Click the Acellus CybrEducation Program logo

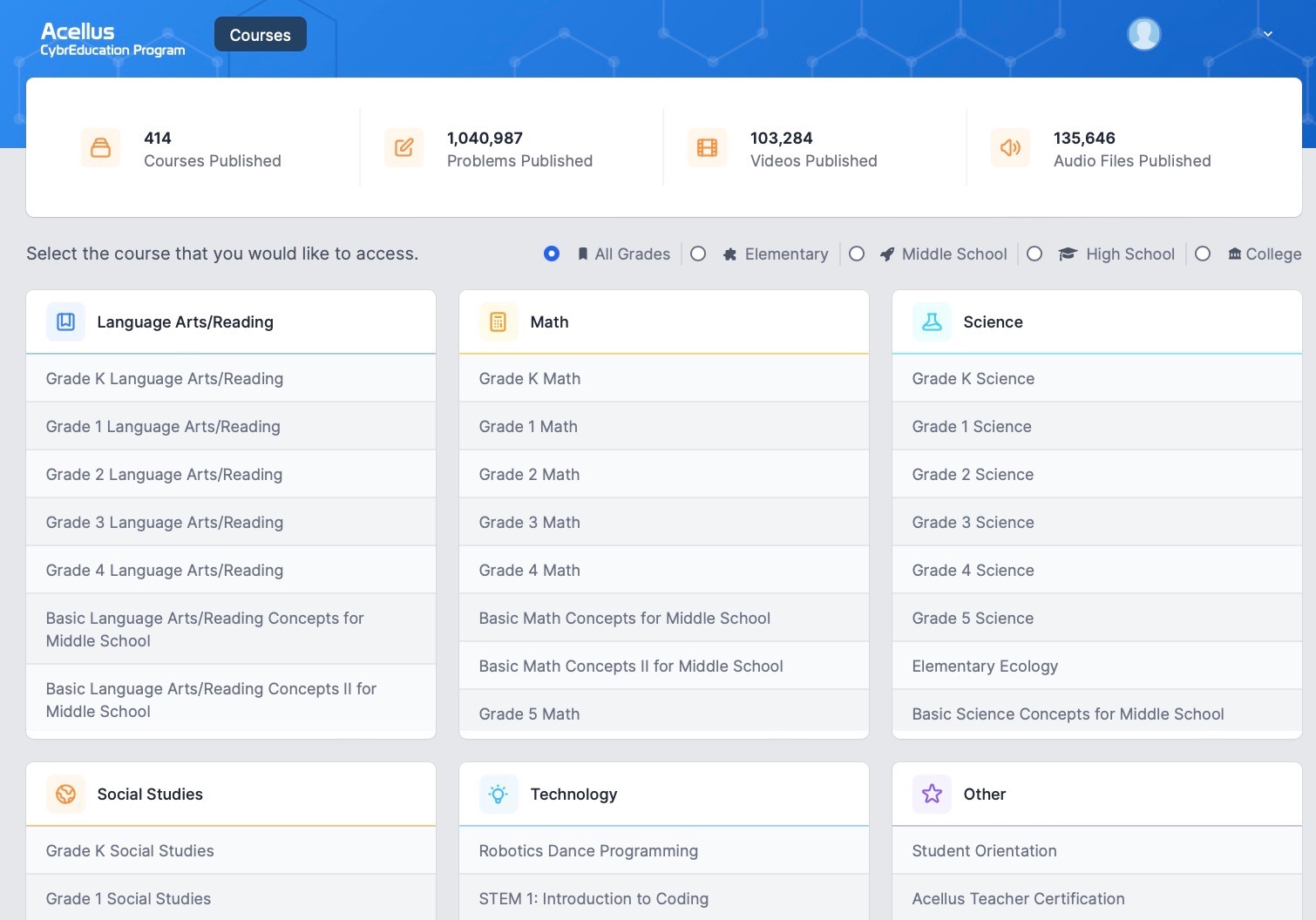pos(112,38)
